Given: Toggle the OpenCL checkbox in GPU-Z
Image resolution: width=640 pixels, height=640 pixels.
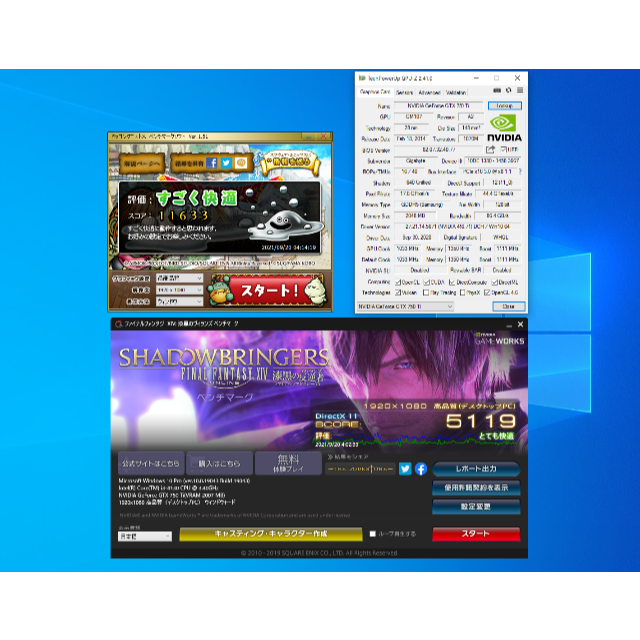Looking at the screenshot, I should (x=398, y=282).
